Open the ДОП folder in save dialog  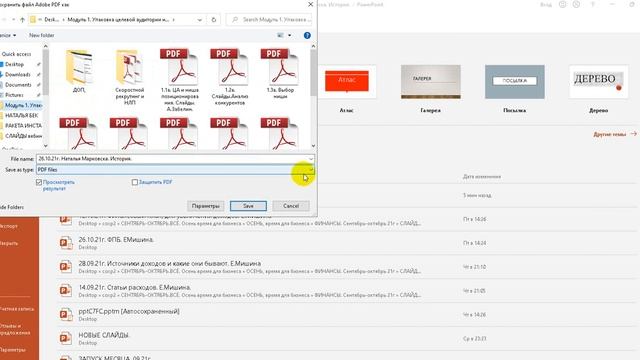pos(79,70)
